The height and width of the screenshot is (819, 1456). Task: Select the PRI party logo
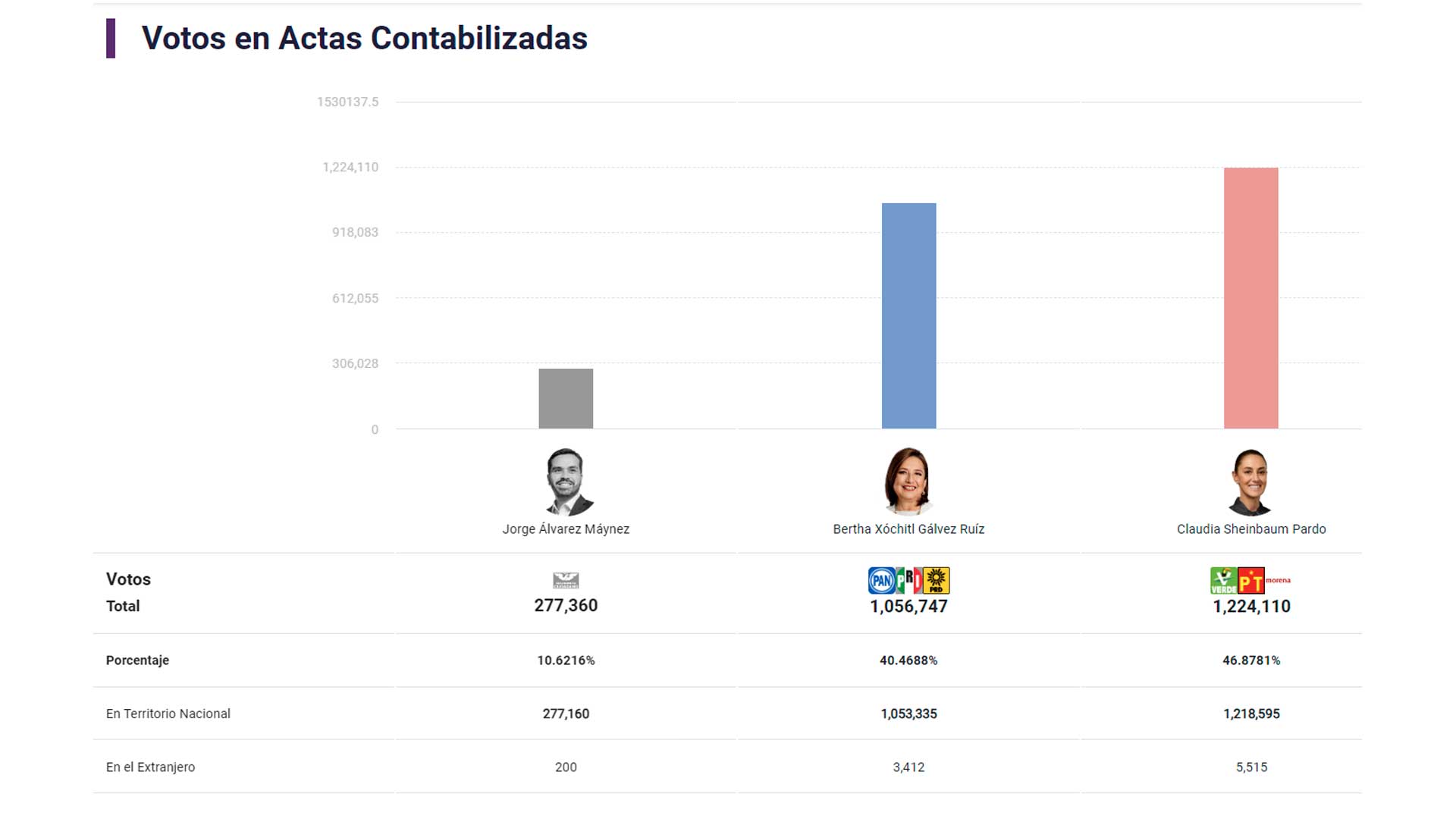[x=909, y=581]
